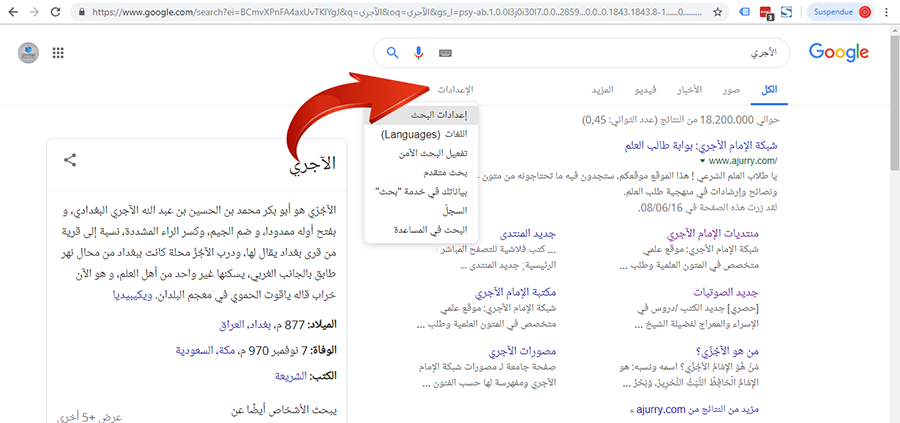The height and width of the screenshot is (423, 900).
Task: Open the مصورات الآجري sitelink
Action: click(x=523, y=351)
